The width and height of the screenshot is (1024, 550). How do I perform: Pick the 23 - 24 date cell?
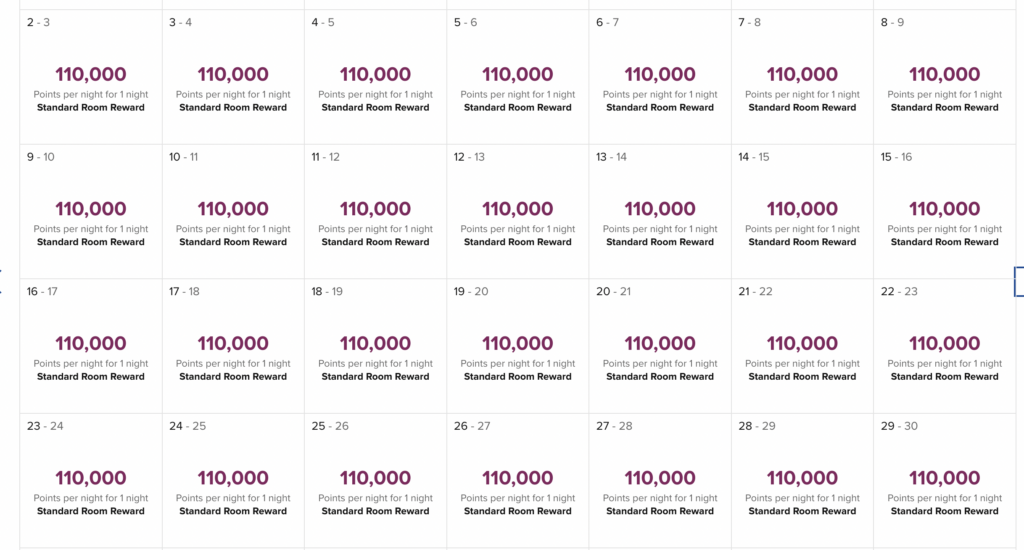pyautogui.click(x=91, y=481)
